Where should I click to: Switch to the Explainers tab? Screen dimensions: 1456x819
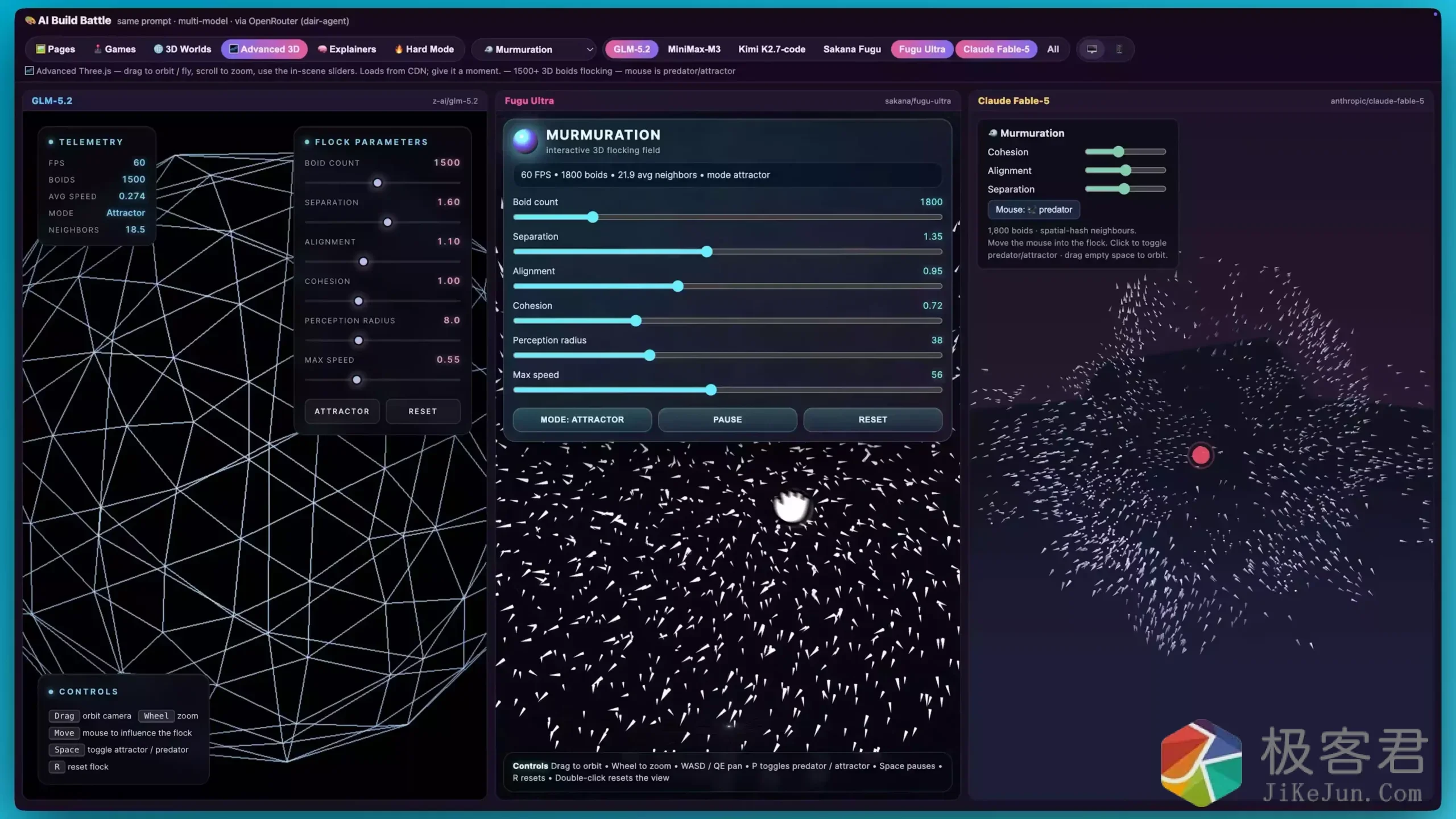[x=346, y=49]
